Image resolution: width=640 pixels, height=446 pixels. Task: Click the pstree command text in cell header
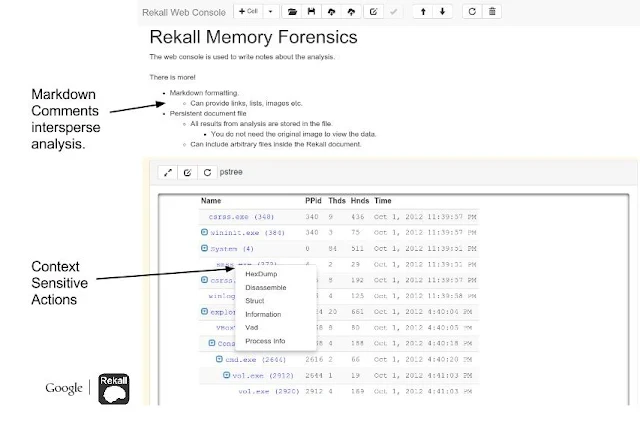click(231, 172)
